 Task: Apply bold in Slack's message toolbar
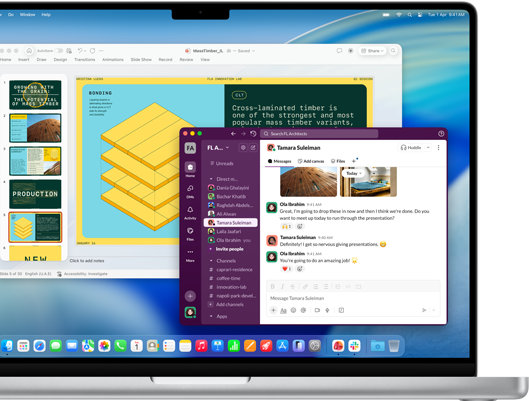(x=273, y=286)
